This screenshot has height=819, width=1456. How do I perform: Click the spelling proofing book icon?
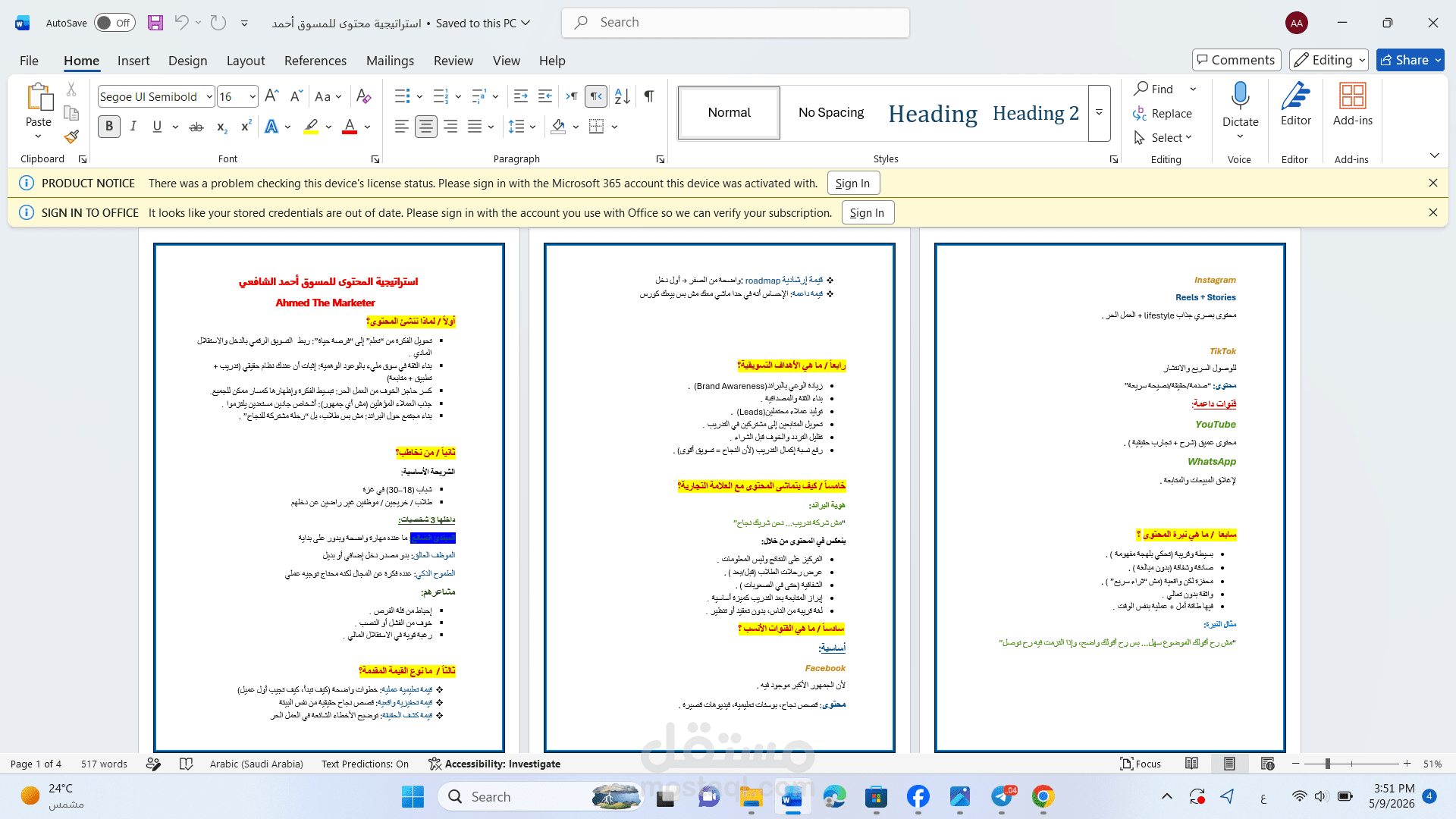pyautogui.click(x=186, y=764)
